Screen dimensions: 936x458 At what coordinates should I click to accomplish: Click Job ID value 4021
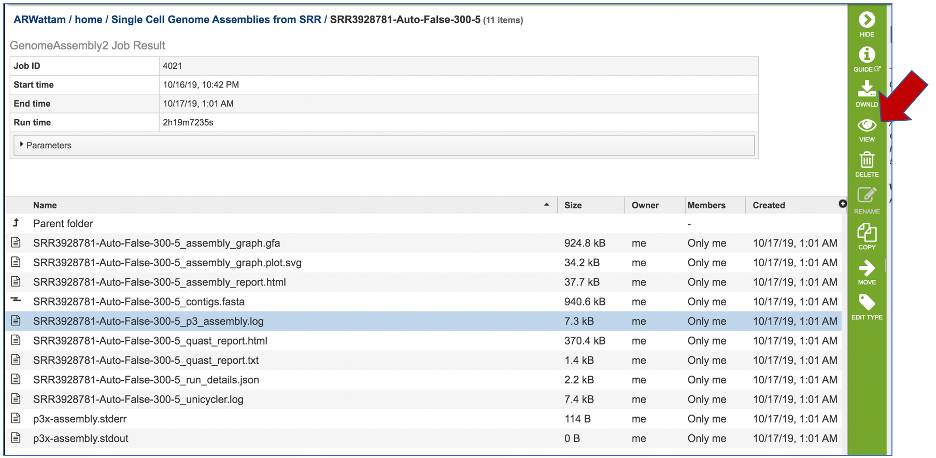point(173,66)
